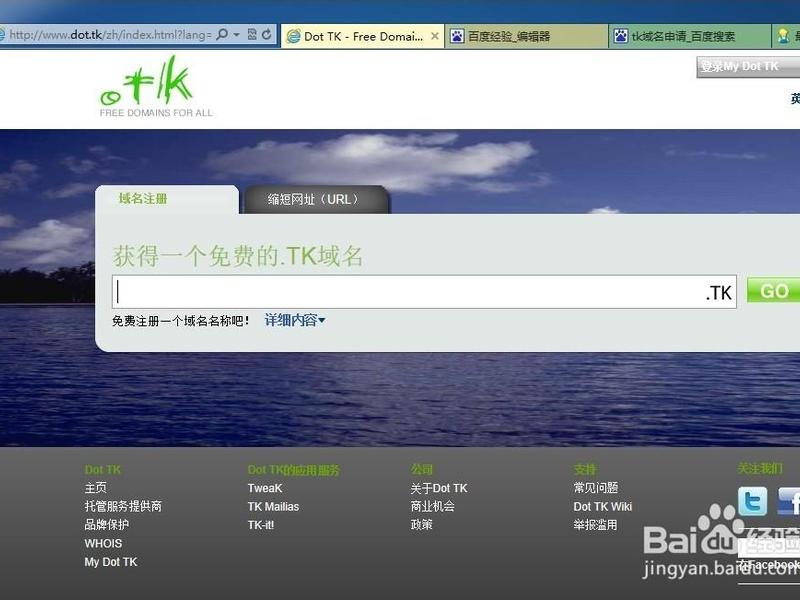Image resolution: width=800 pixels, height=600 pixels.
Task: Click the address bar search magnifier icon
Action: click(x=222, y=35)
